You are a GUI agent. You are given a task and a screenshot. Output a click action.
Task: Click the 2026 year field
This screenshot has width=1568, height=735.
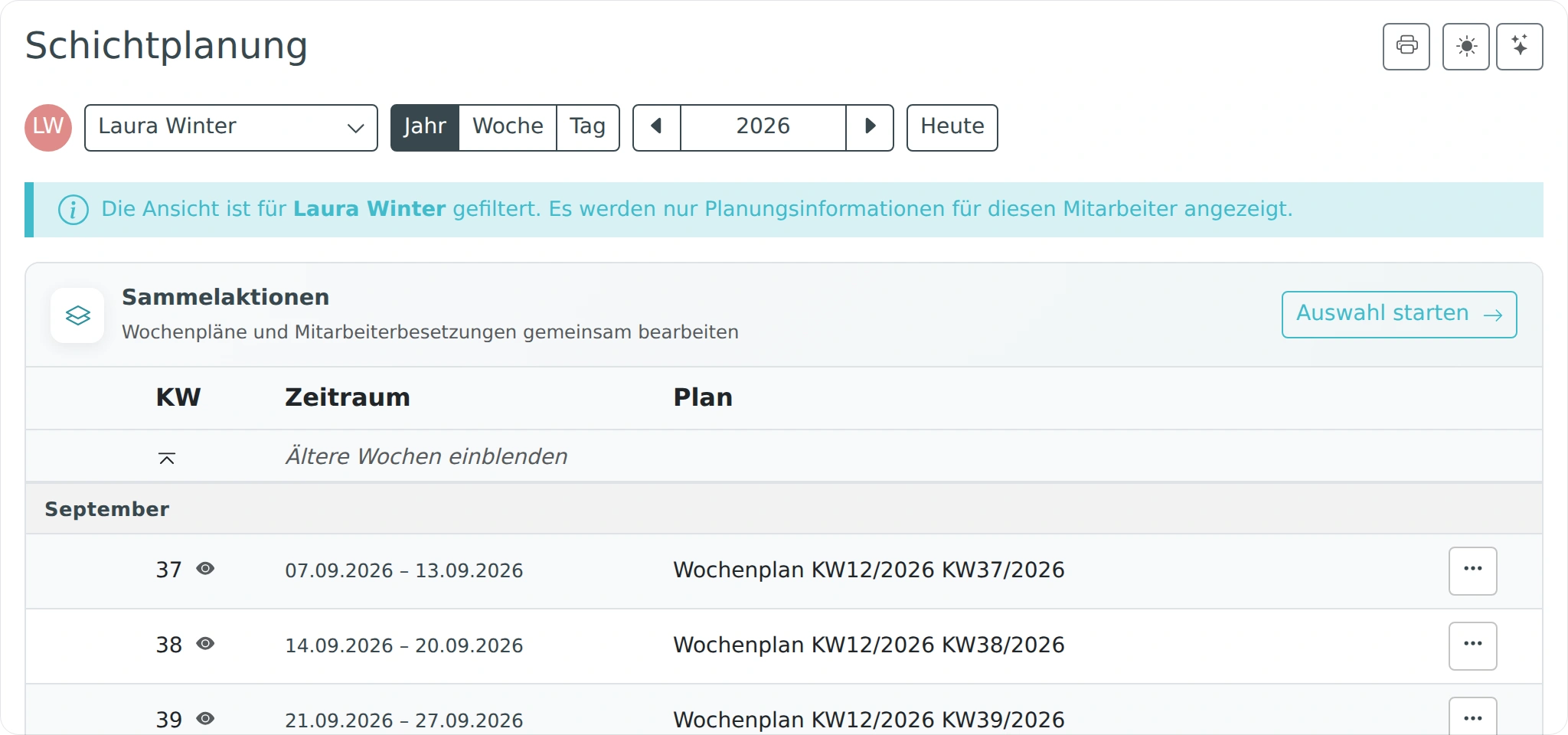[763, 127]
